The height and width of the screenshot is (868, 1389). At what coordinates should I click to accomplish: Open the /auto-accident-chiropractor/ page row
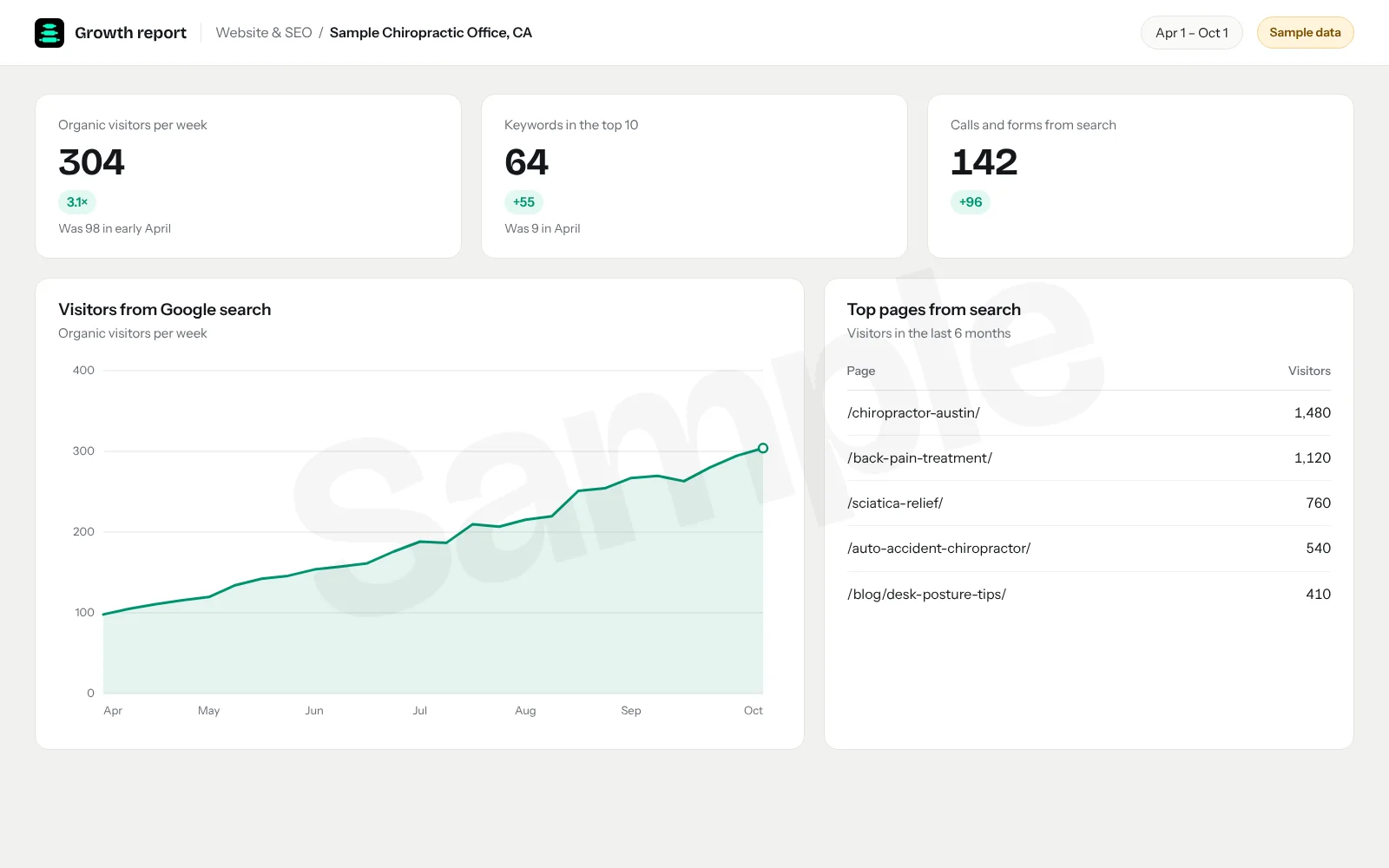(1089, 549)
